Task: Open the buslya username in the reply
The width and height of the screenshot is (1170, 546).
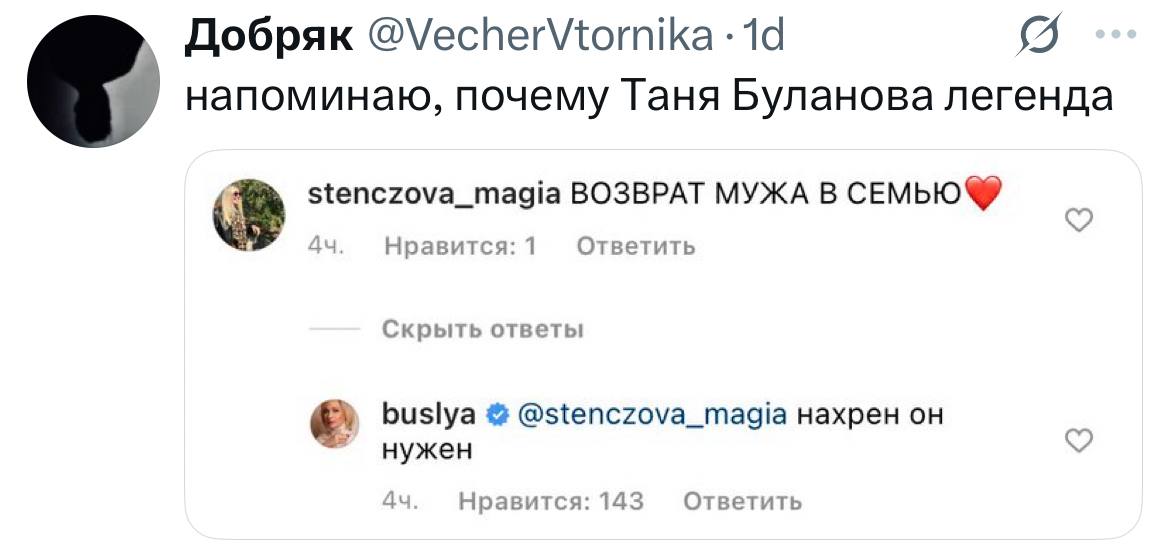Action: pos(428,415)
